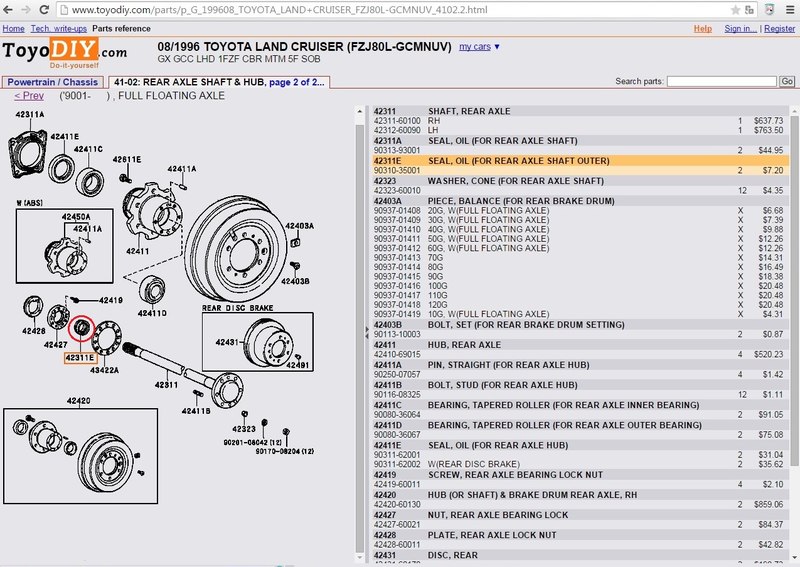Open the Home link
This screenshot has height=567, width=800.
[x=13, y=29]
